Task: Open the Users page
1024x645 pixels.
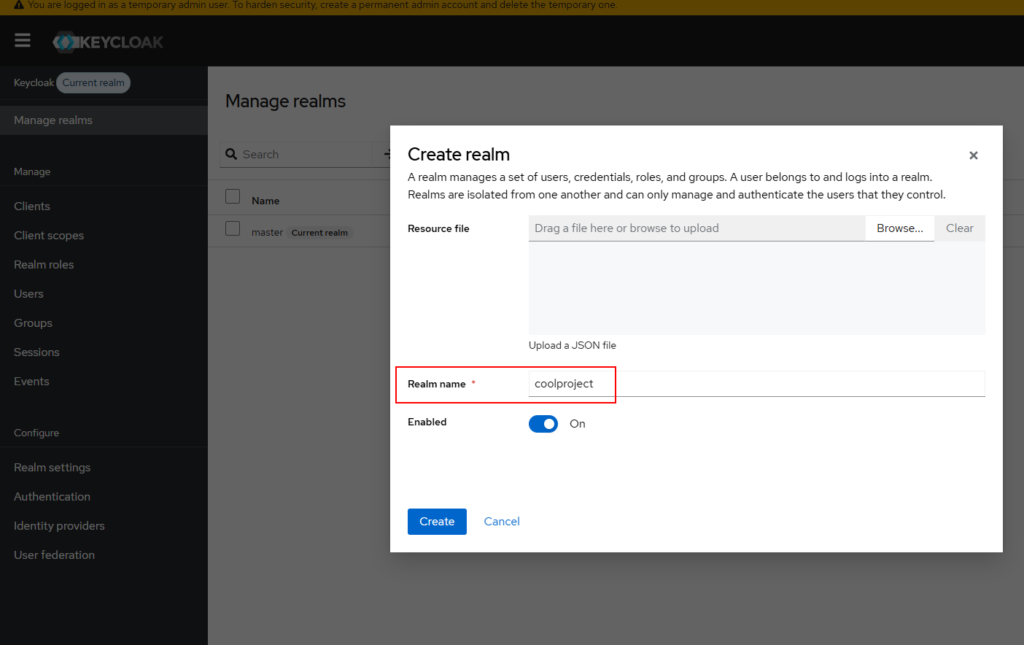Action: coord(29,294)
